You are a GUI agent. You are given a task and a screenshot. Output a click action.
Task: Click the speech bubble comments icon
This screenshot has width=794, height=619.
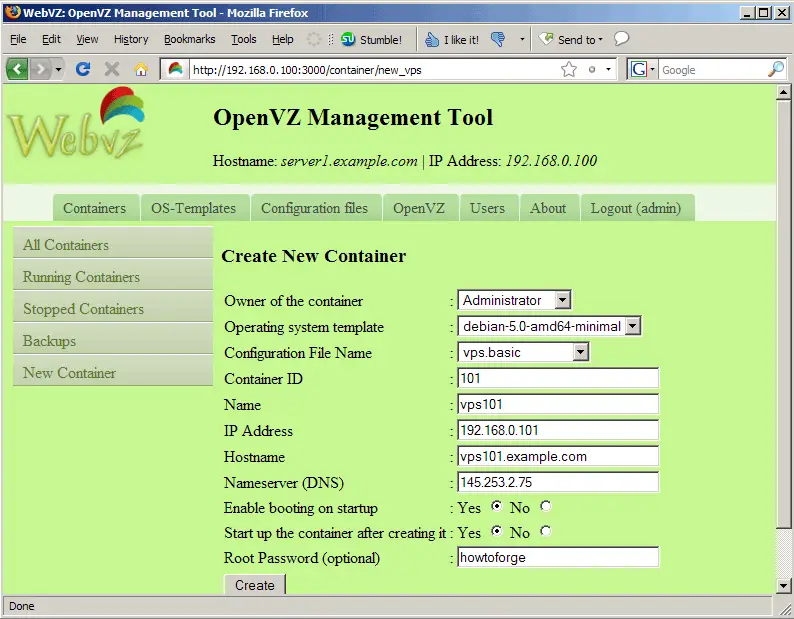621,38
